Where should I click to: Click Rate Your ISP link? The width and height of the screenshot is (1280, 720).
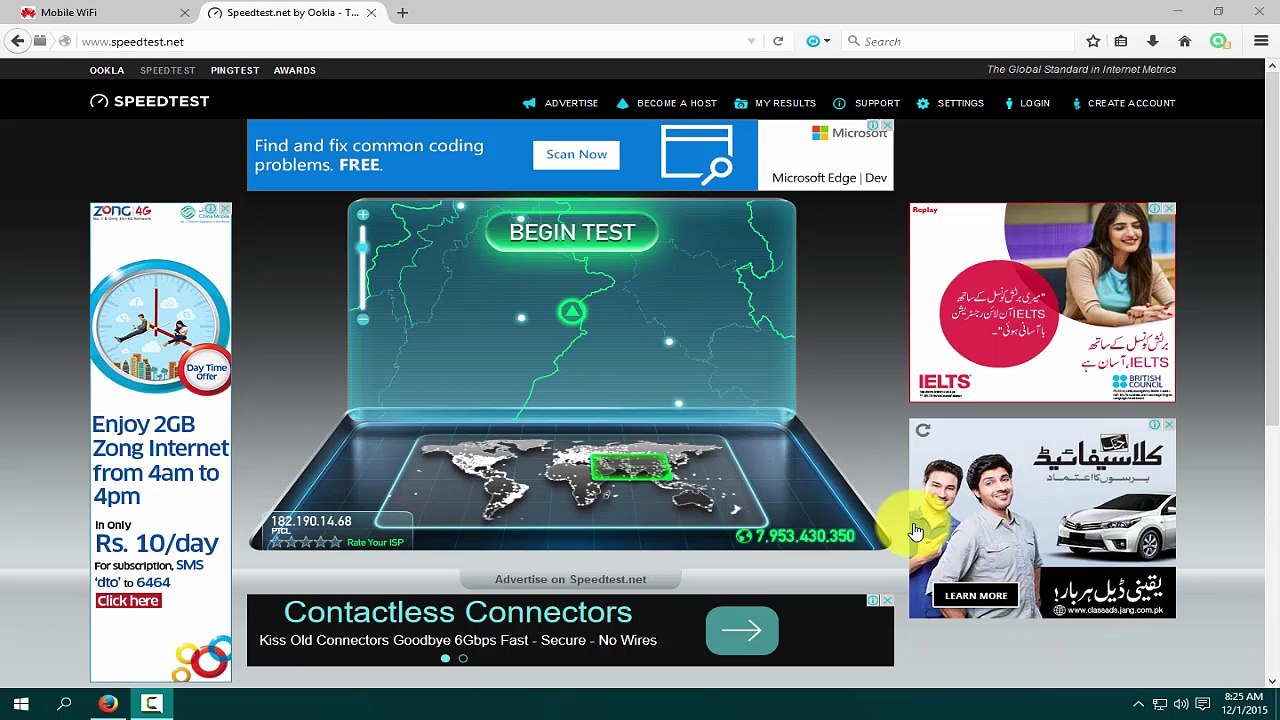(375, 542)
